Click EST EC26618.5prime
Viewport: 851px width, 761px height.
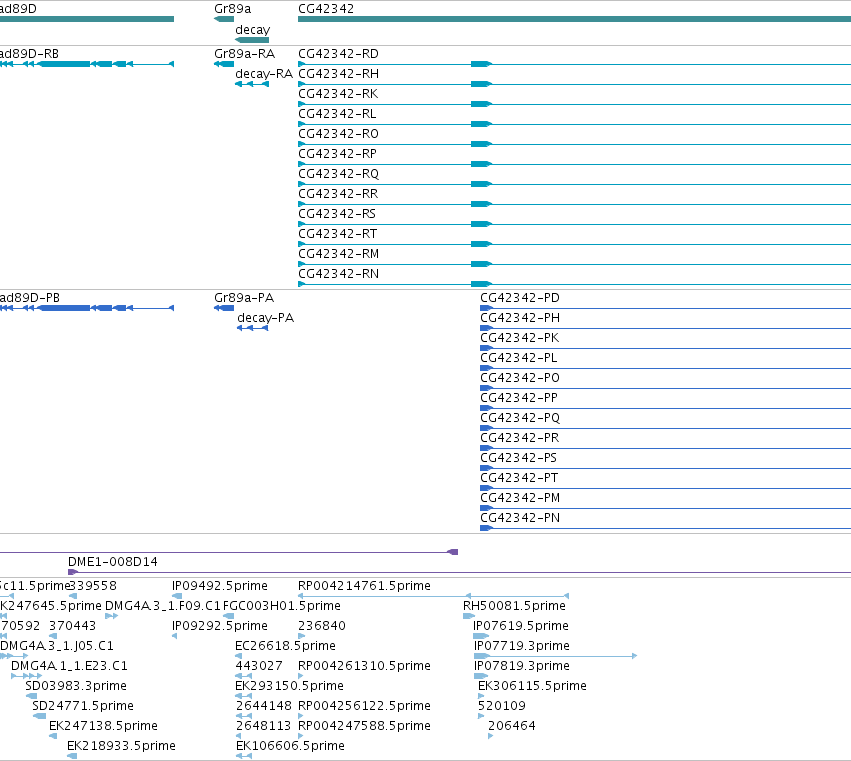[x=285, y=646]
